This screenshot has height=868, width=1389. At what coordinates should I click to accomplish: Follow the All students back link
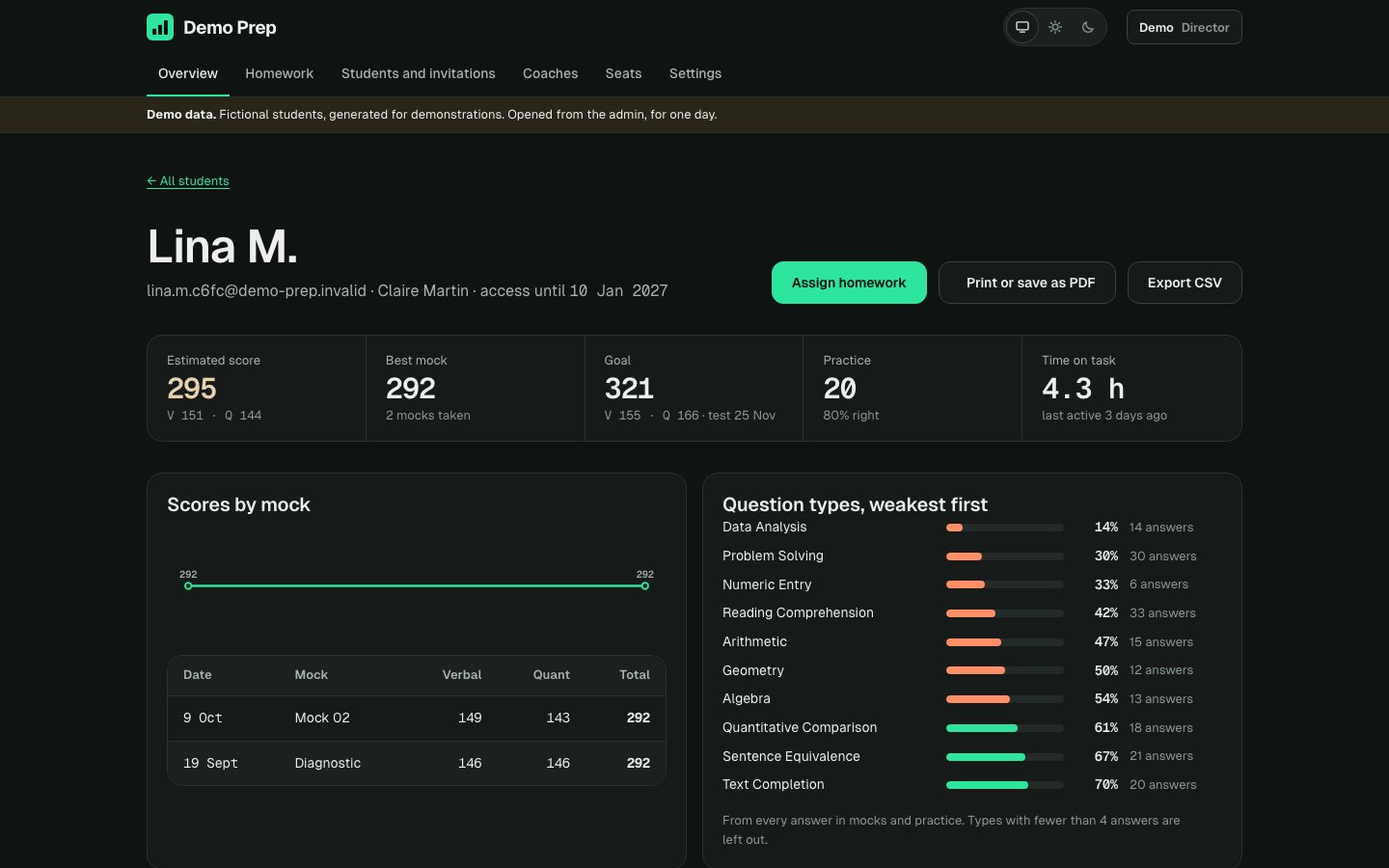(x=188, y=181)
